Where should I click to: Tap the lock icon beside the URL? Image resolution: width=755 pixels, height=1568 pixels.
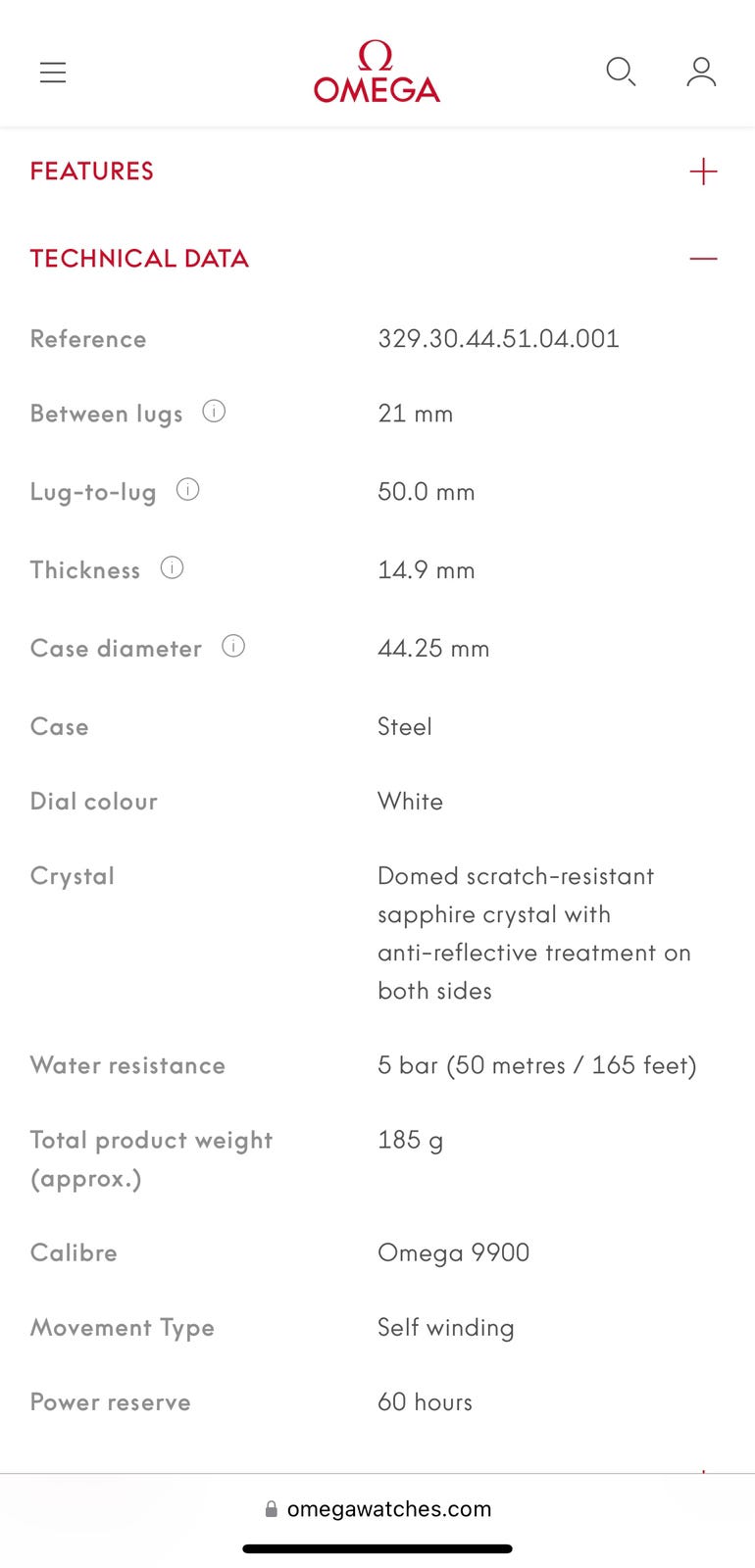[272, 1510]
